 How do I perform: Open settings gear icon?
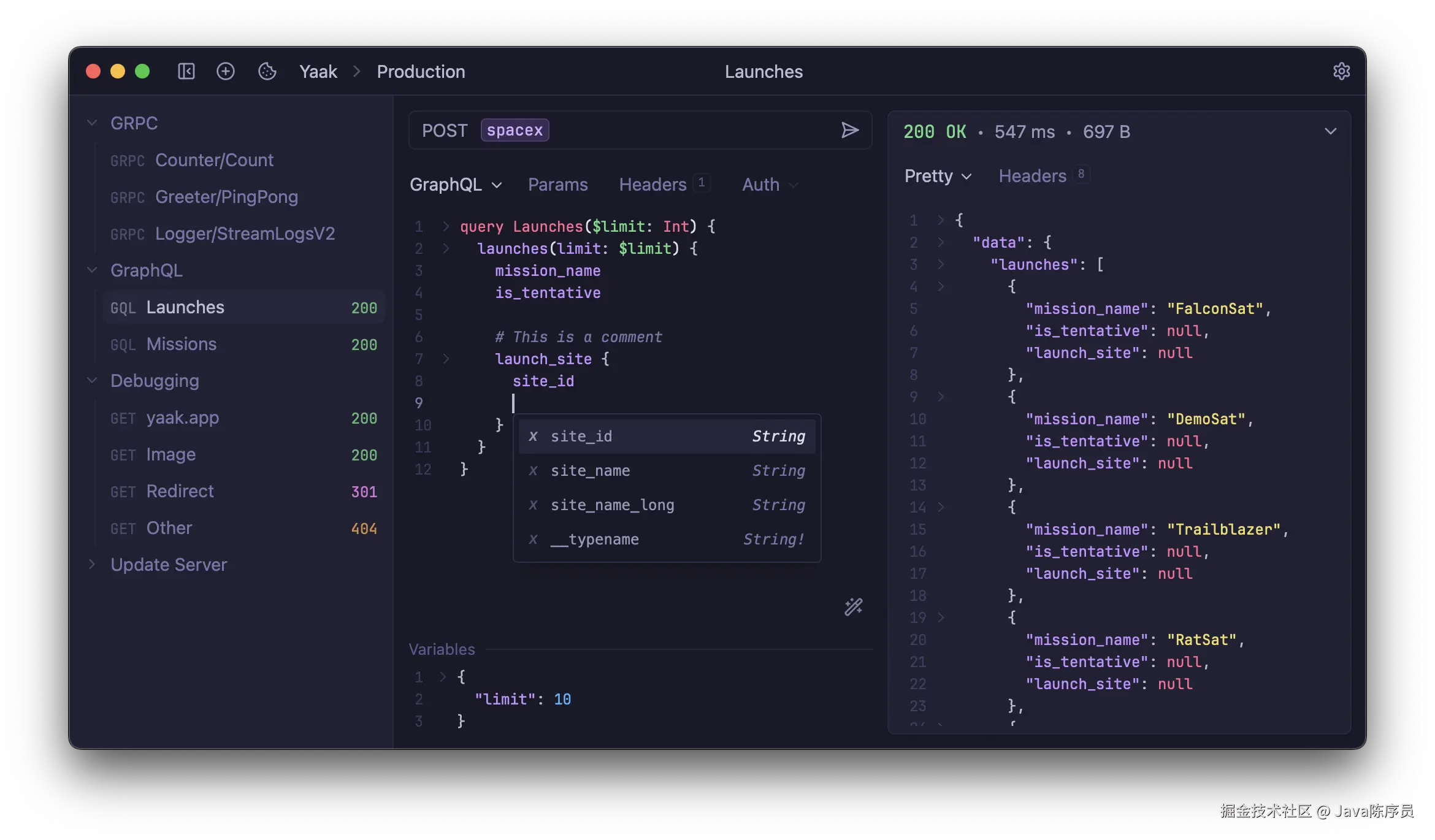pyautogui.click(x=1341, y=72)
